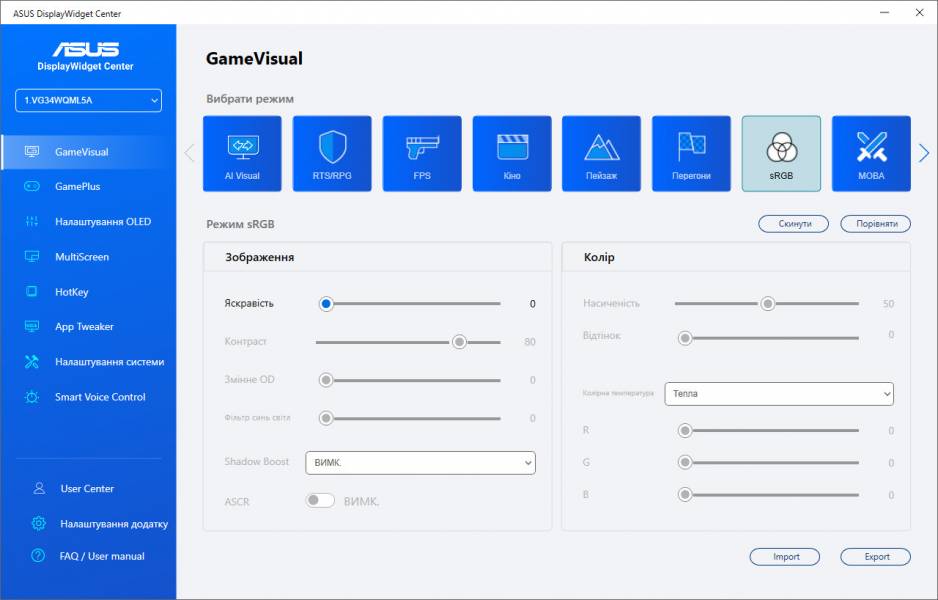This screenshot has width=938, height=600.
Task: Open FAQ / User manual link
Action: 102,556
